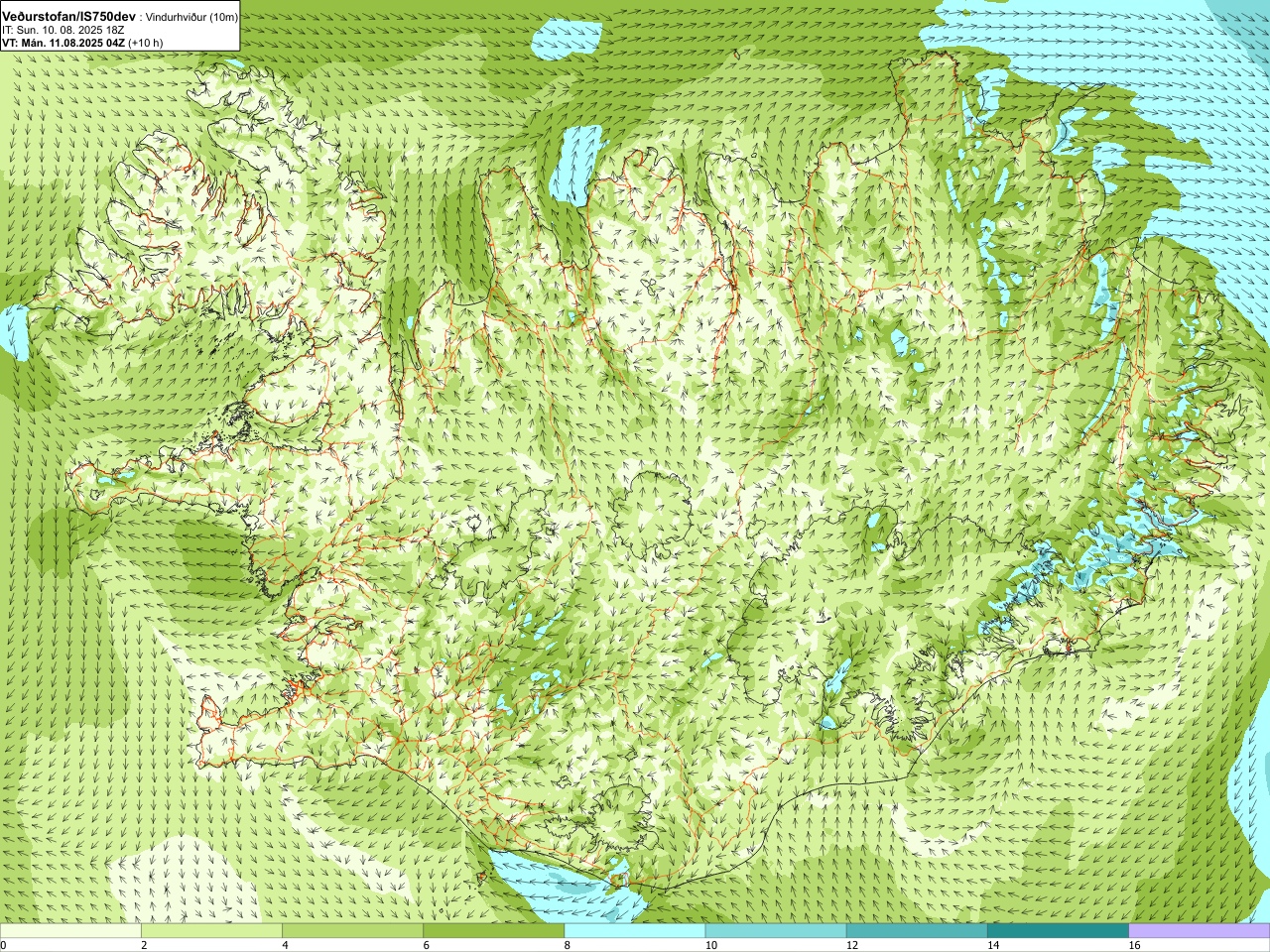1270x952 pixels.
Task: Click the 4–6 green legend segment
Action: 352,931
